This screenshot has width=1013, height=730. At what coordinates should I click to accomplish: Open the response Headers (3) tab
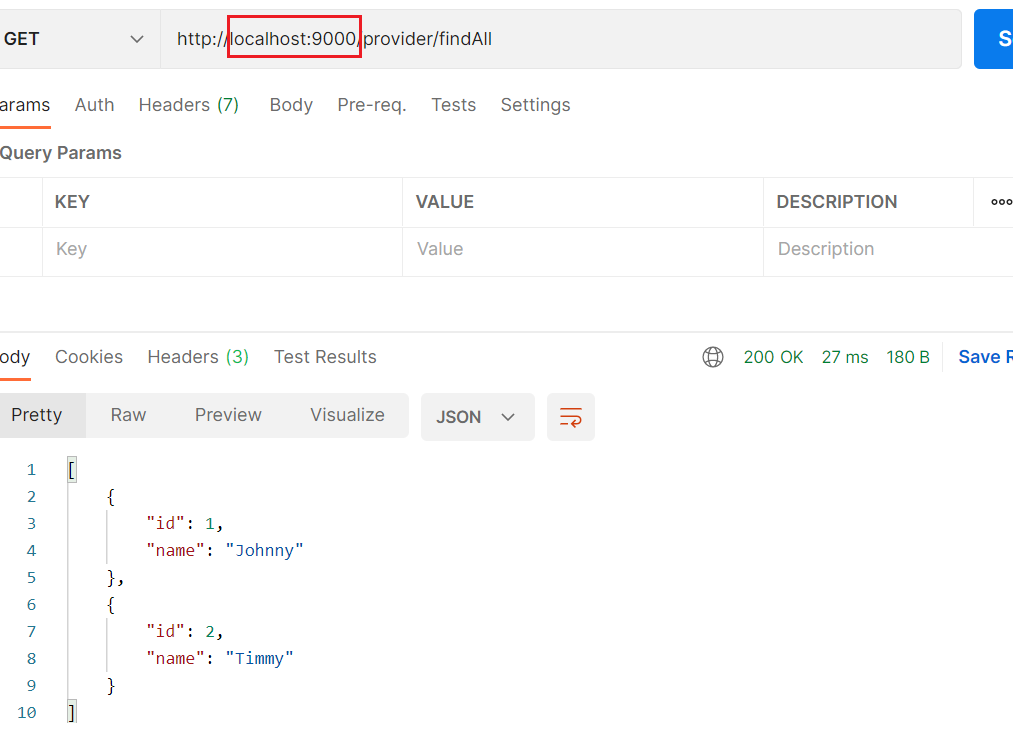pyautogui.click(x=198, y=357)
